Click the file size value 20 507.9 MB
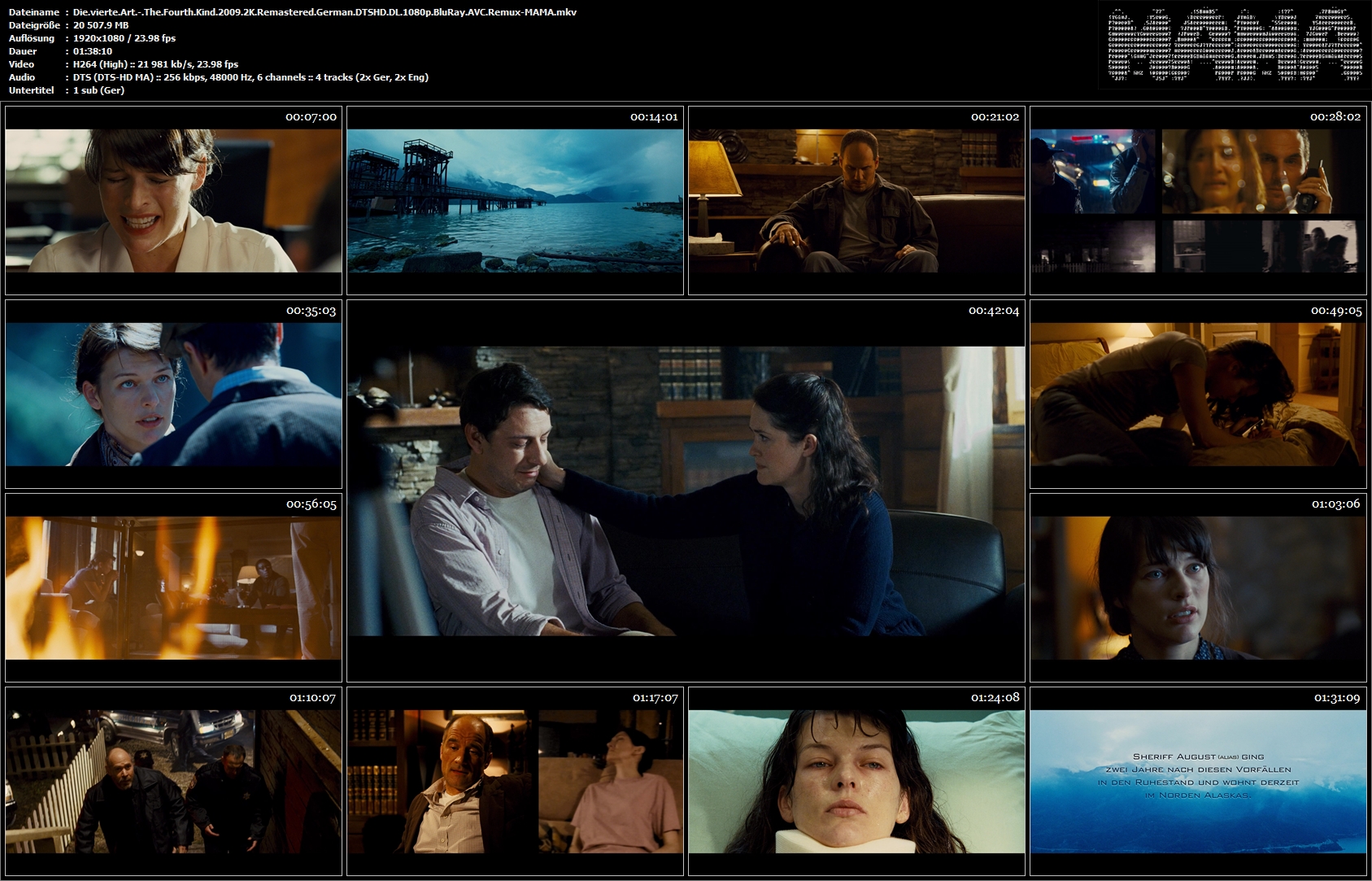The image size is (1372, 881). (101, 25)
